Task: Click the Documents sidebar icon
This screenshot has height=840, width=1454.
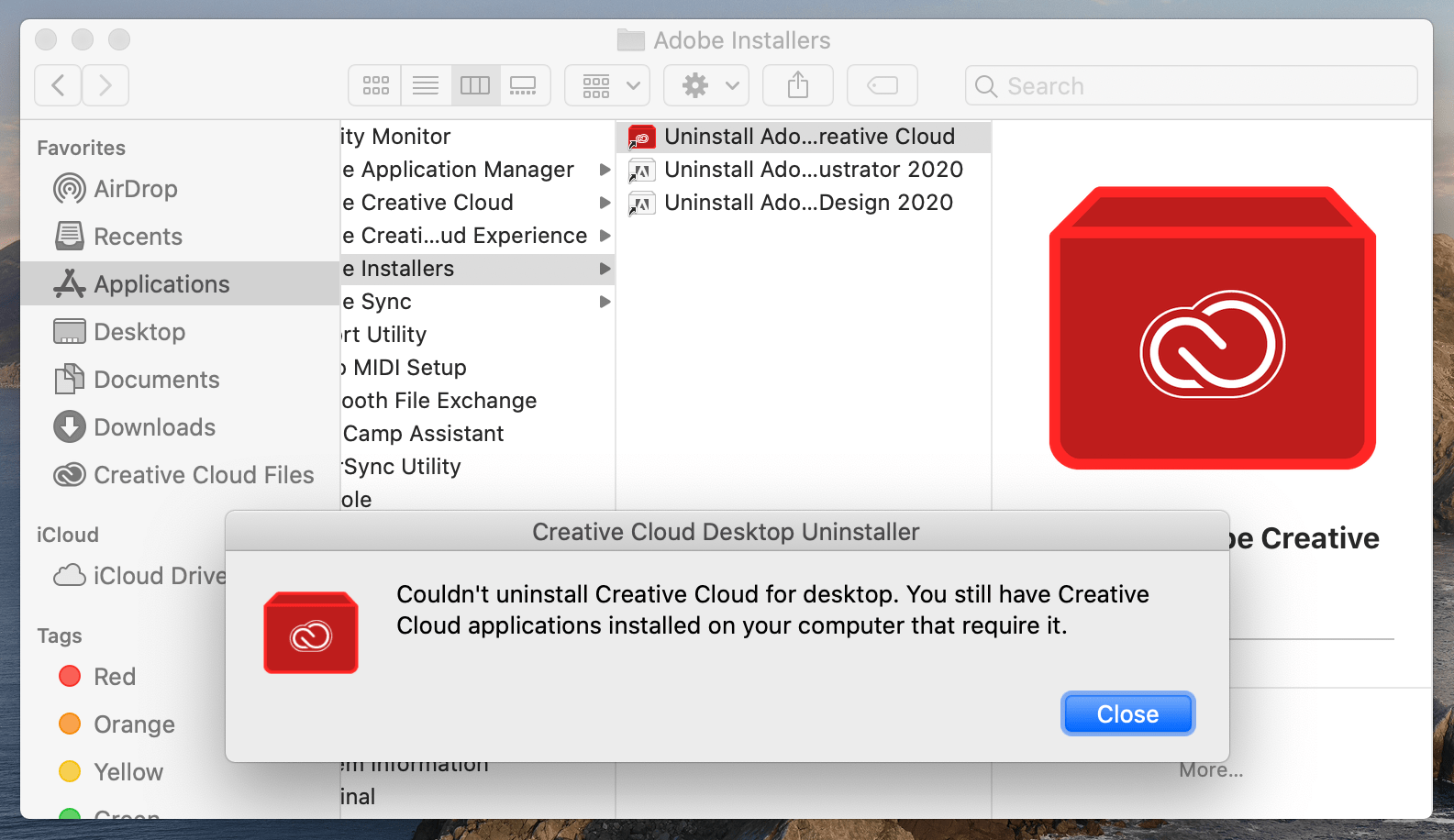Action: pyautogui.click(x=70, y=380)
